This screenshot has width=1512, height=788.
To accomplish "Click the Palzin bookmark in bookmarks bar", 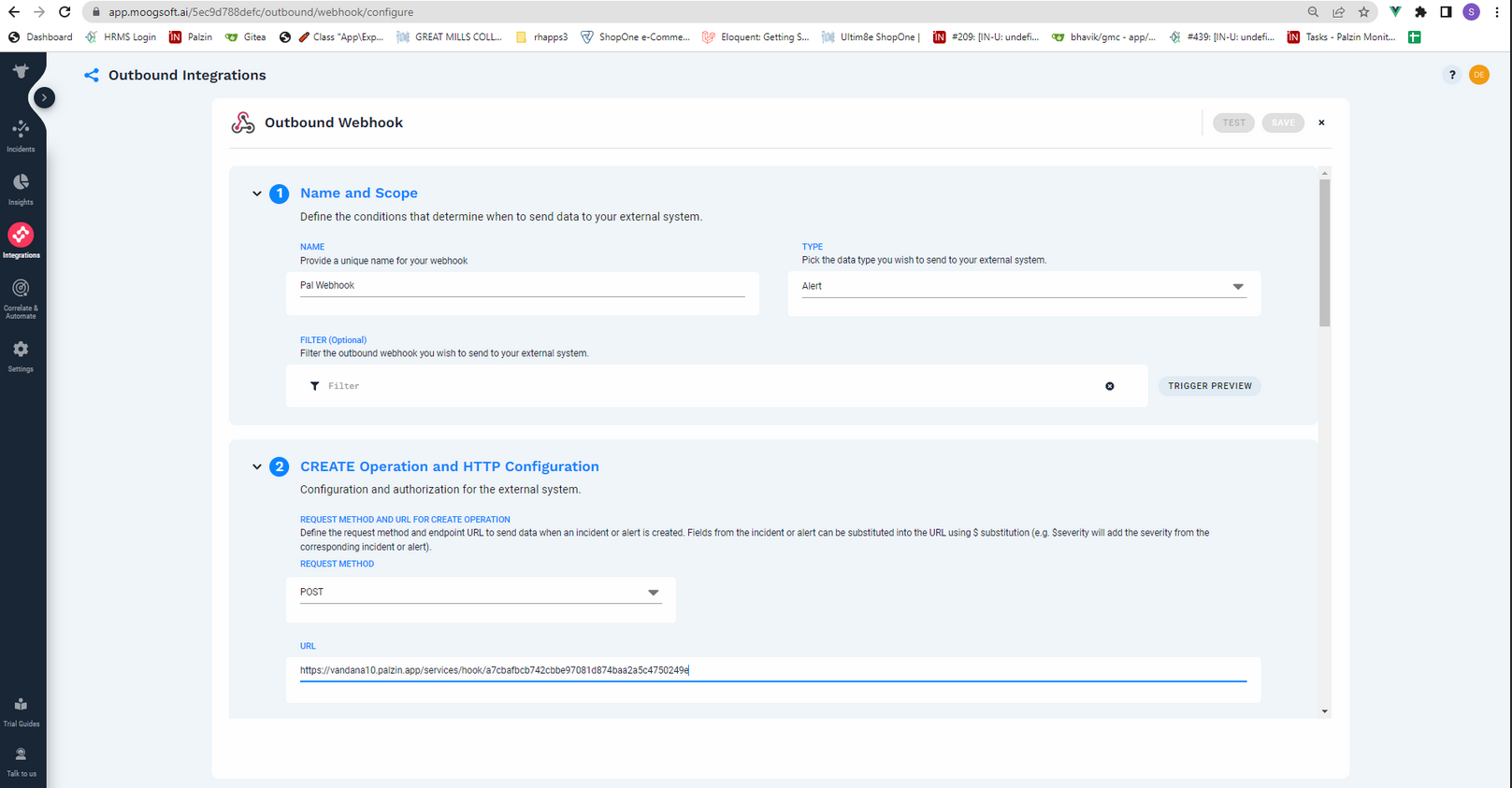I will 191,37.
